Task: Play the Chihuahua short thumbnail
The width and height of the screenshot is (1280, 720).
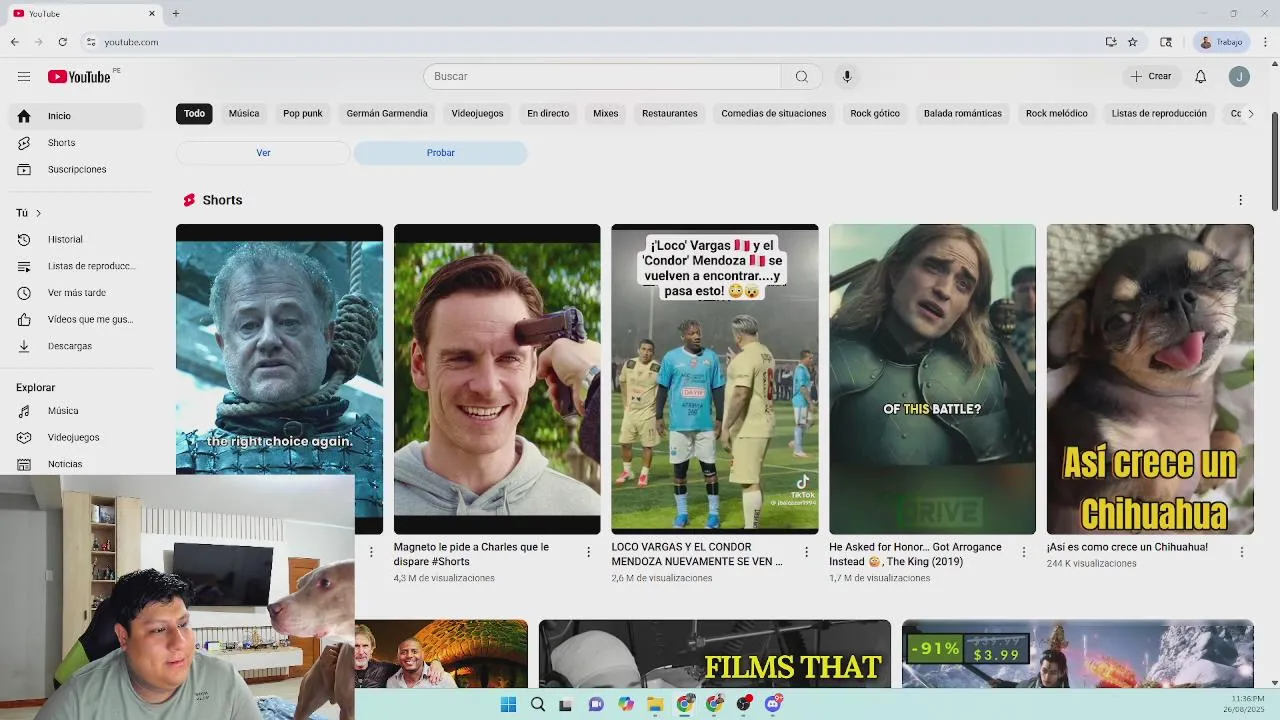Action: coord(1150,379)
